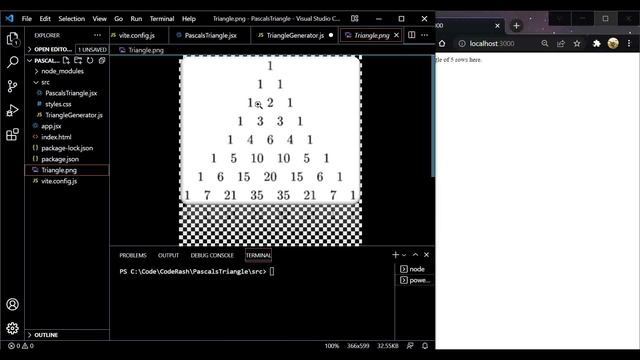Open package-lock.json in the explorer
The width and height of the screenshot is (640, 360).
[67, 148]
